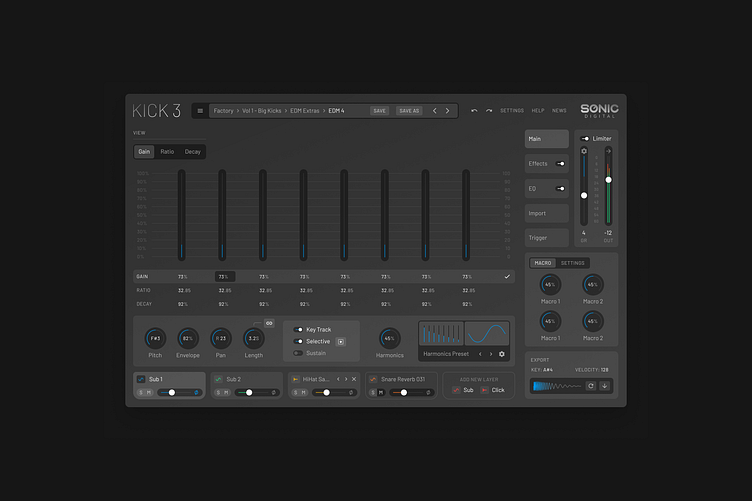
Task: Remove the HiHat layer with X icon
Action: click(353, 379)
